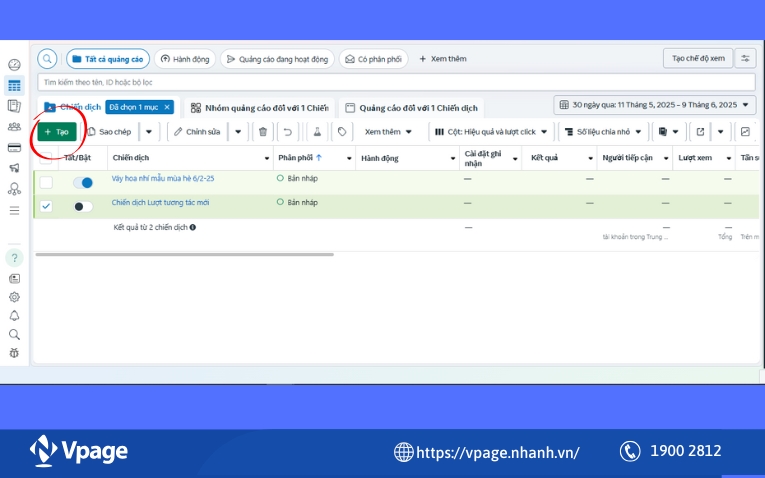Open the Số liệu chia nhỏ dropdown
The height and width of the screenshot is (478, 765).
tap(603, 132)
